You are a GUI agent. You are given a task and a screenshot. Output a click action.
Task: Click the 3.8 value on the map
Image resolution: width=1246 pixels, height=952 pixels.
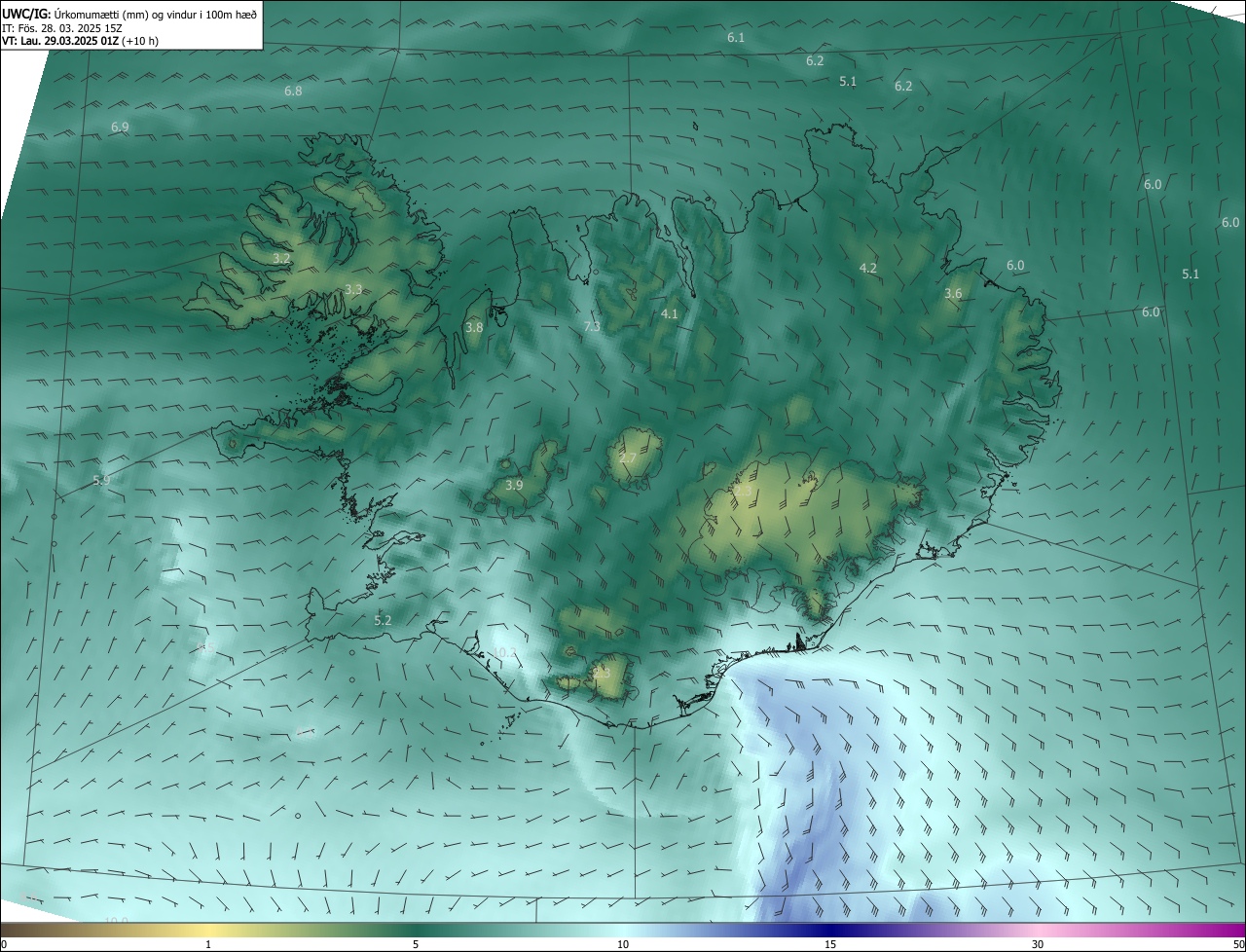pos(474,328)
